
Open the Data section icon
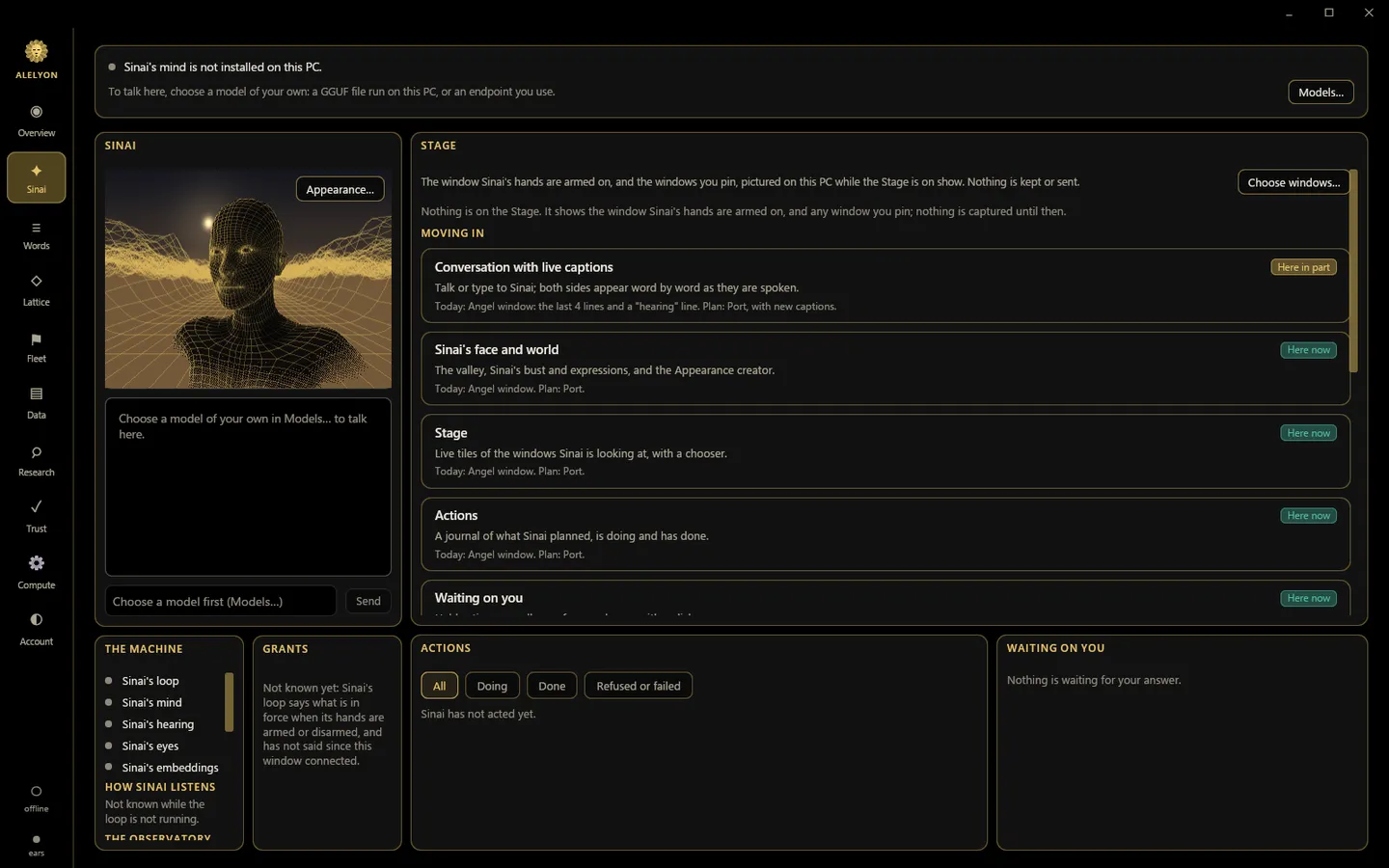point(37,393)
